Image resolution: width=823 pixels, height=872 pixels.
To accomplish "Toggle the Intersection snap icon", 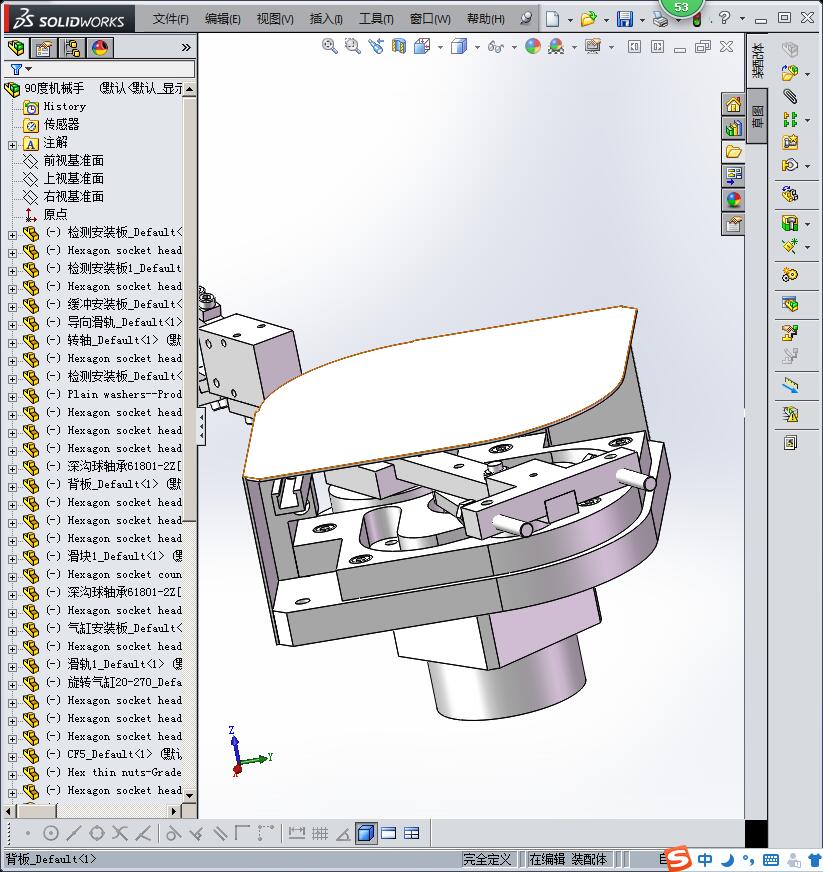I will pos(120,833).
